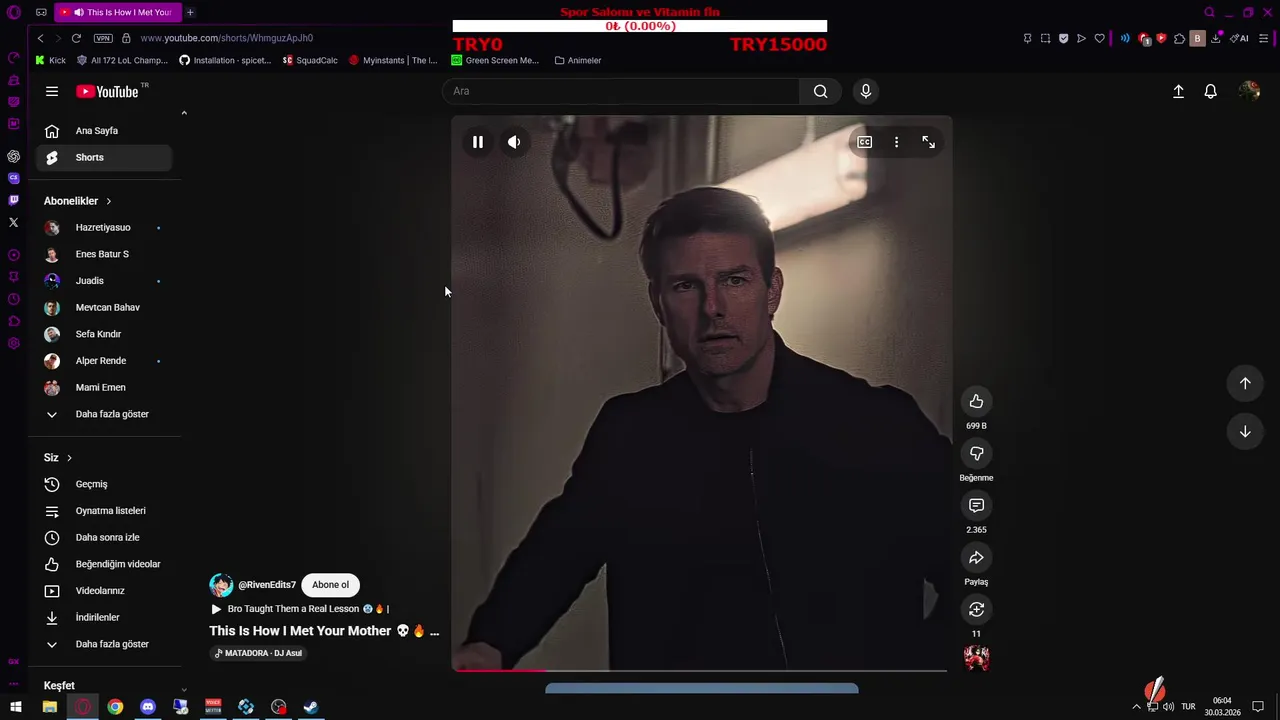
Task: Open the remix icon with count 11
Action: click(977, 610)
